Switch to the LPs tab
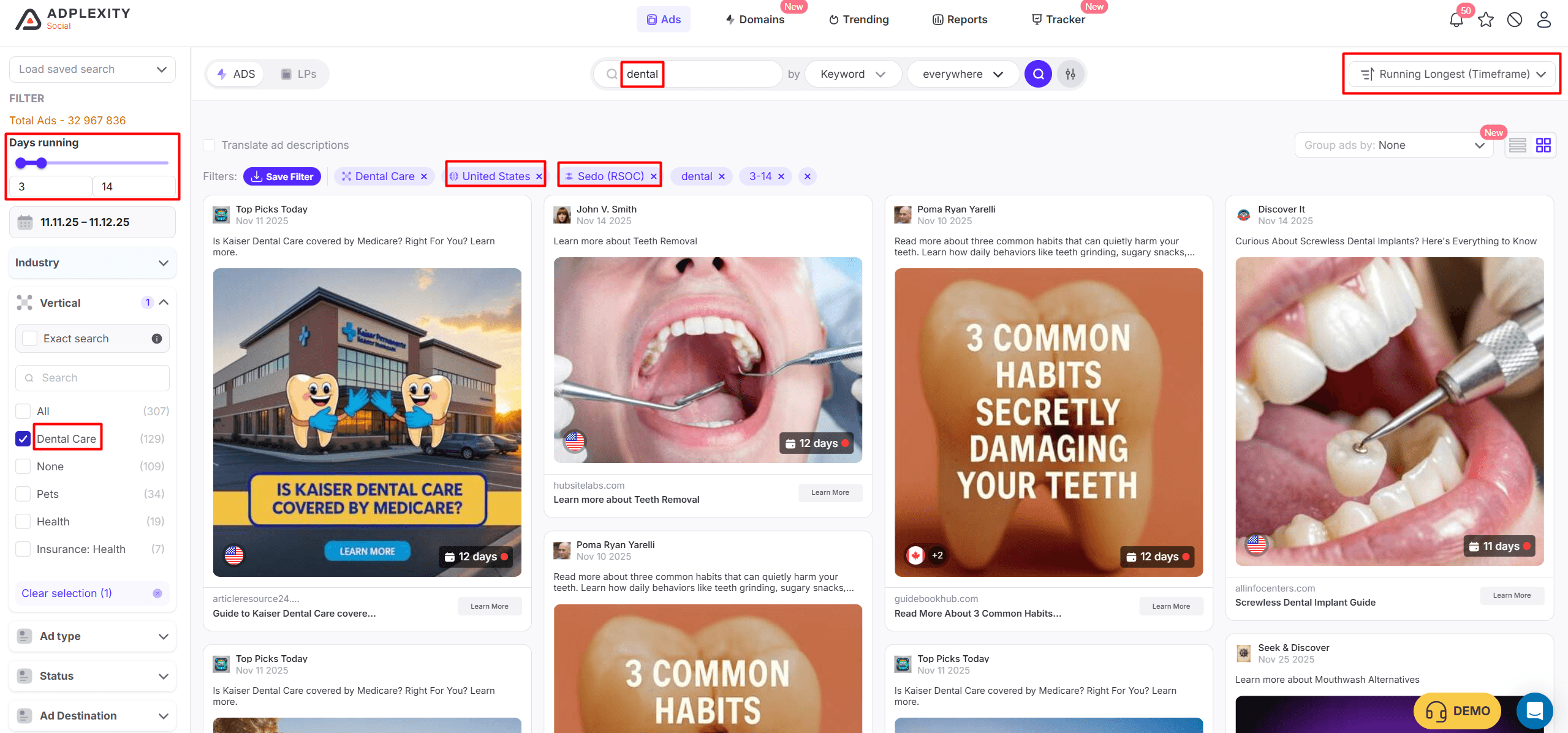Screen dimensions: 1568x733 [298, 74]
